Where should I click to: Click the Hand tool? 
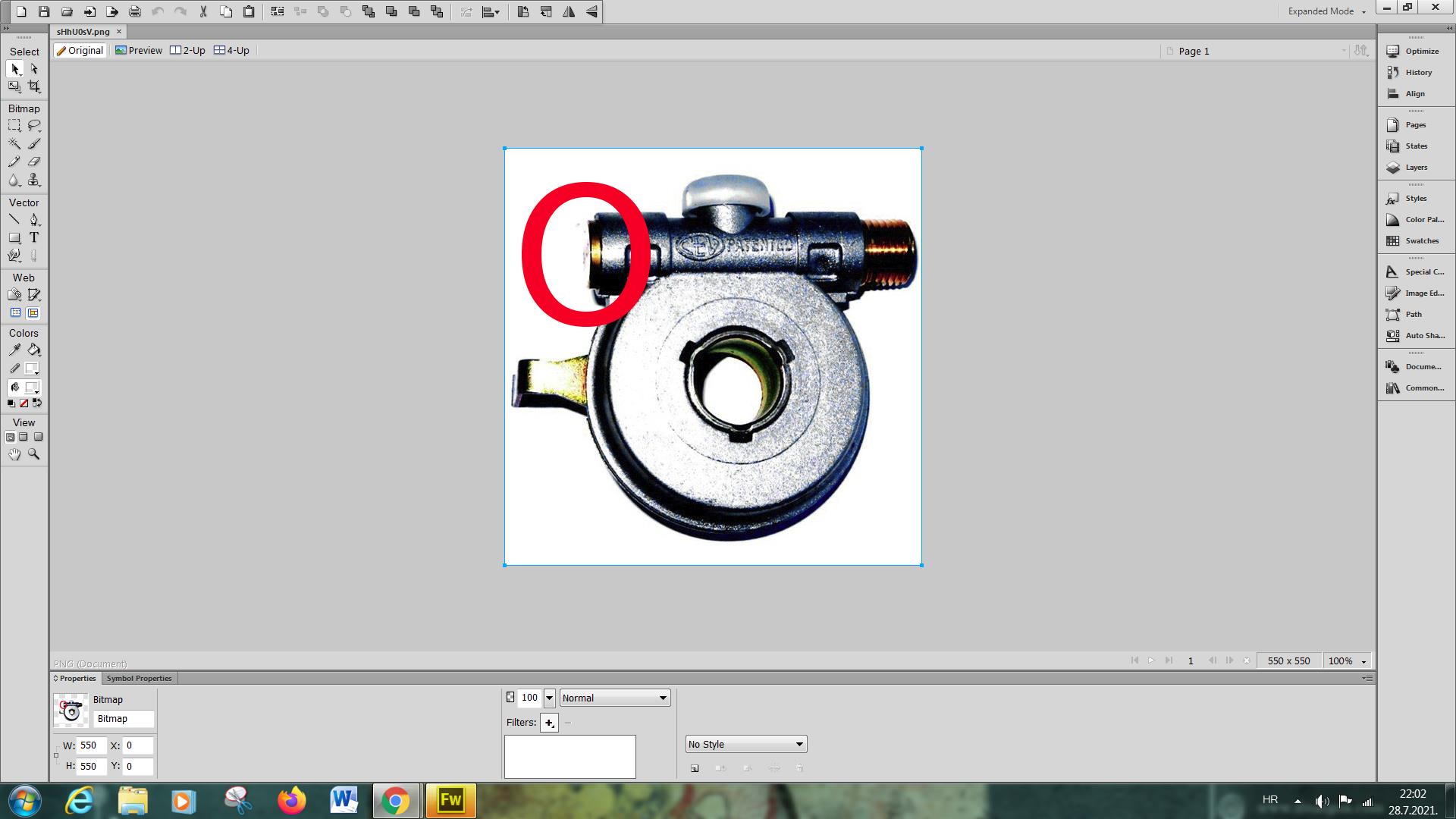[14, 453]
